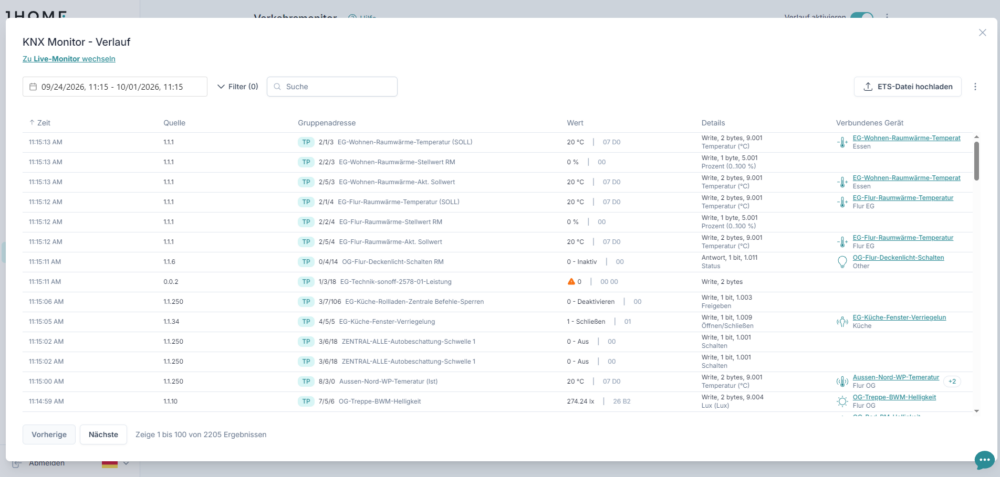
Task: Open the chat support bubble
Action: tap(985, 460)
